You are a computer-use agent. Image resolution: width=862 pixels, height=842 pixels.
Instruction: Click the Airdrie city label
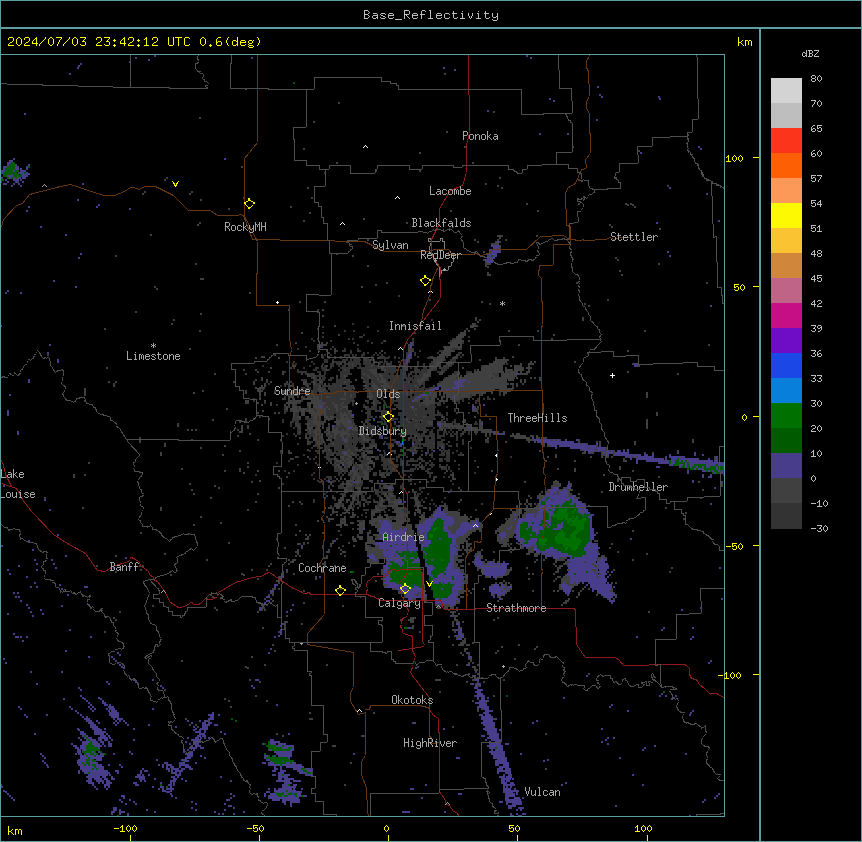click(403, 537)
